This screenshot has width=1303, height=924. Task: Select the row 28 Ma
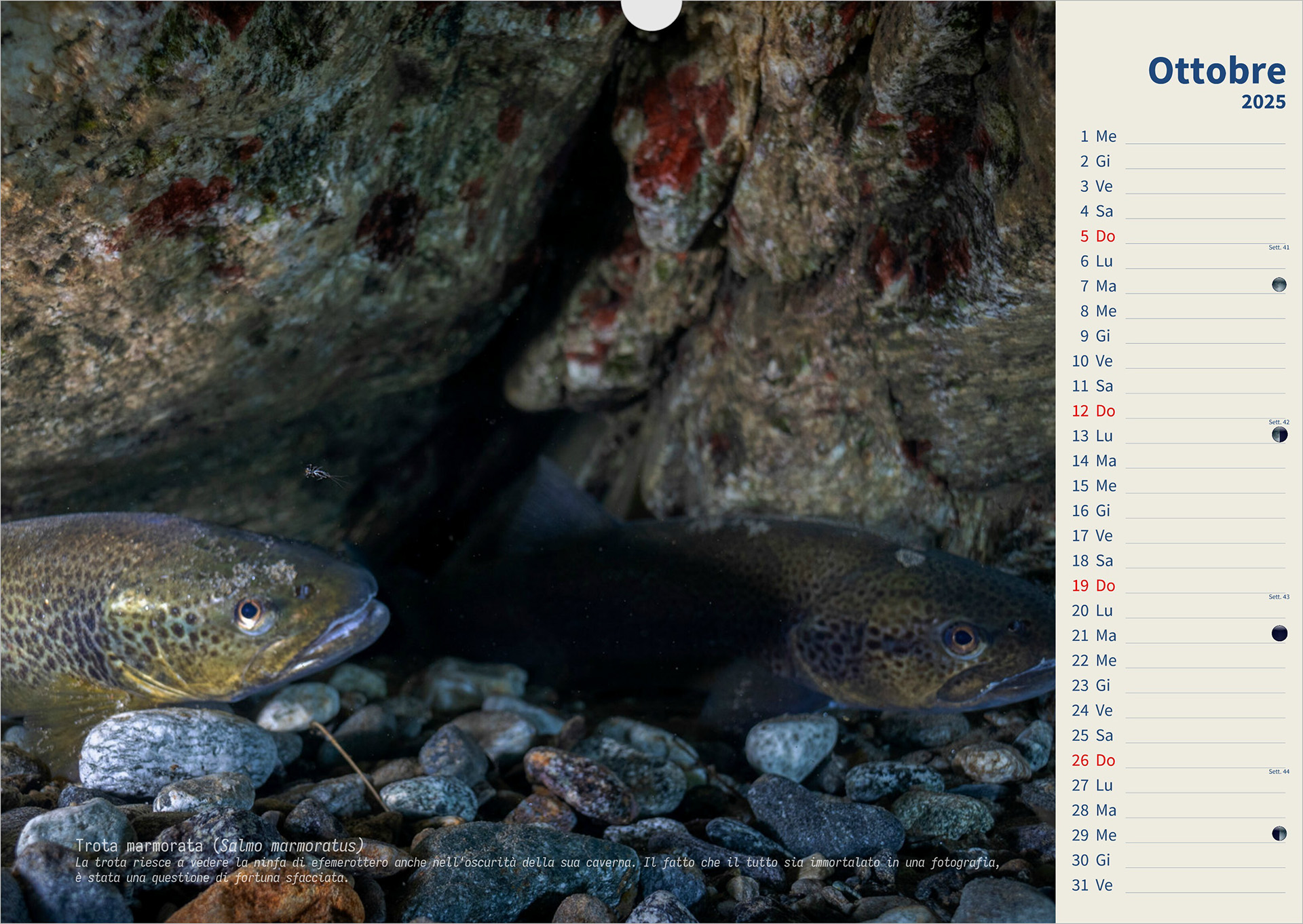click(x=1179, y=811)
